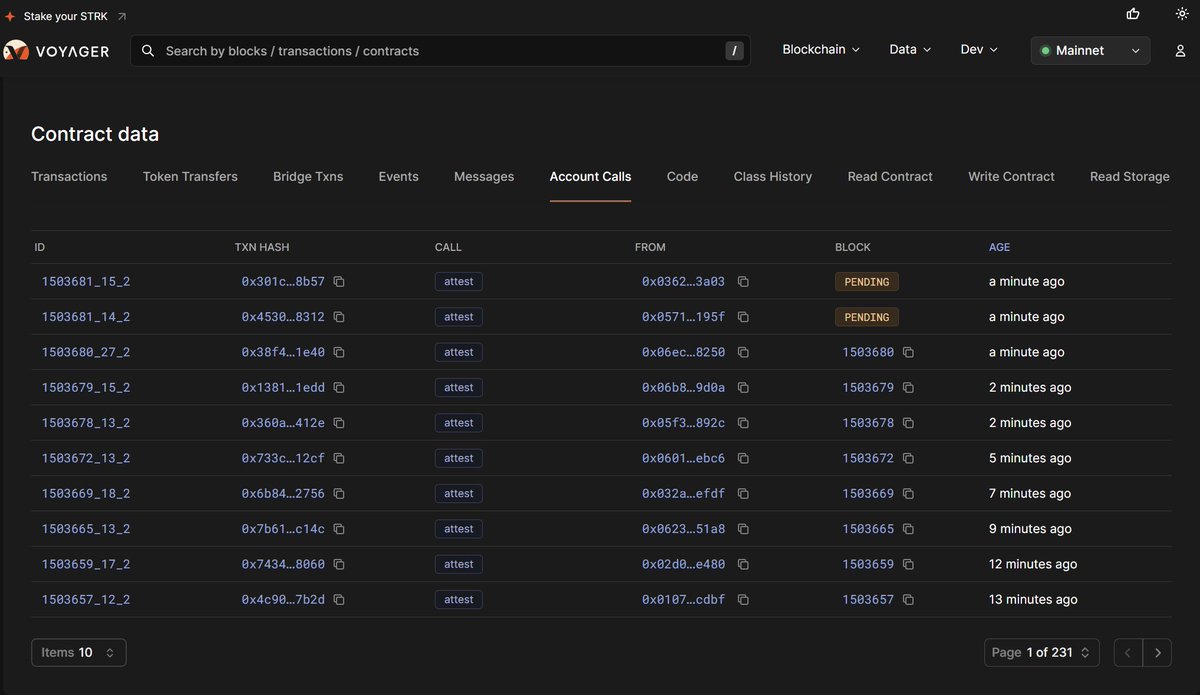The height and width of the screenshot is (695, 1200).
Task: Focus the blocks/transactions search field
Action: pyautogui.click(x=440, y=51)
